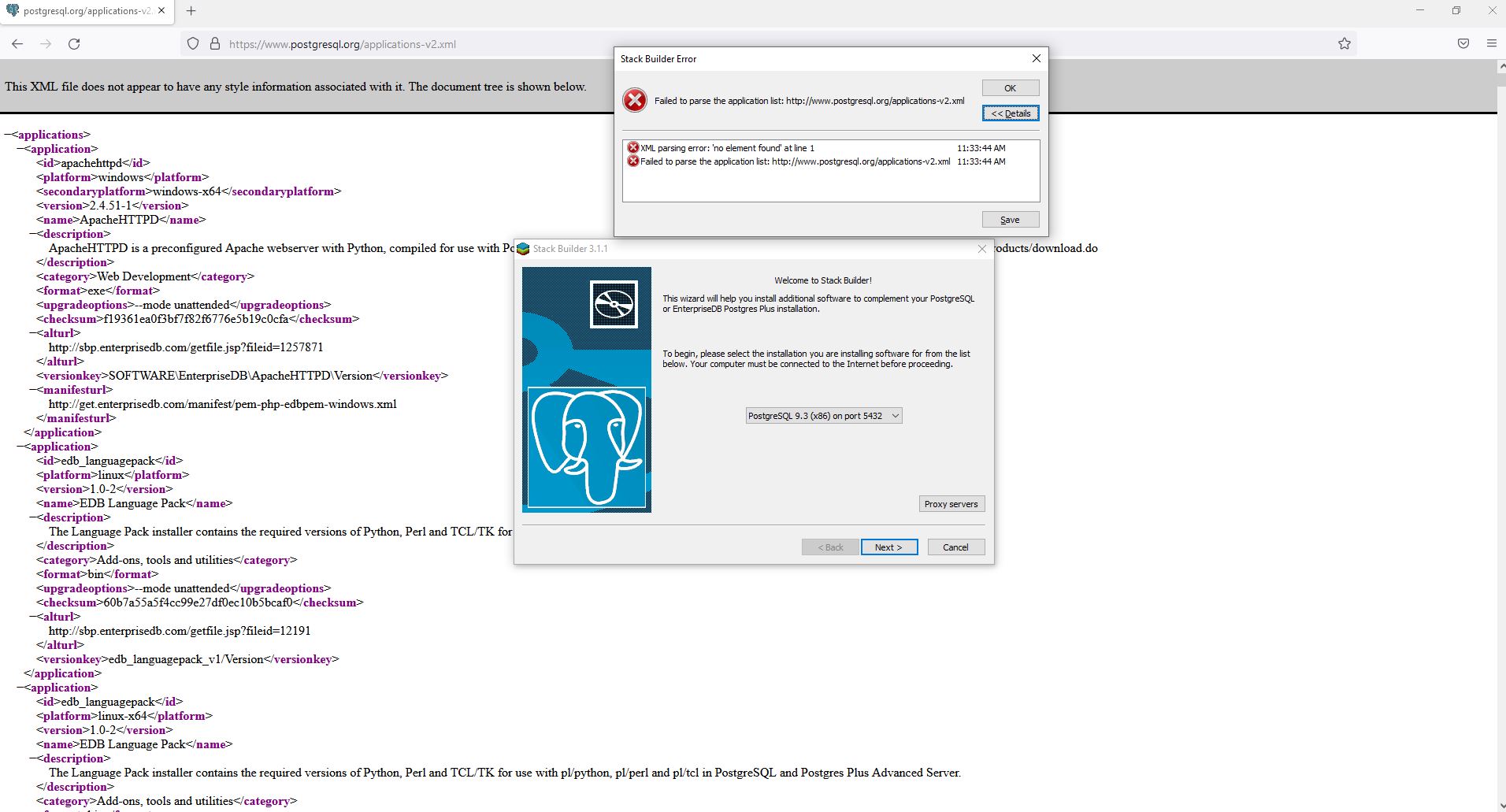1506x812 pixels.
Task: Reload the page with the refresh icon
Action: 74,44
